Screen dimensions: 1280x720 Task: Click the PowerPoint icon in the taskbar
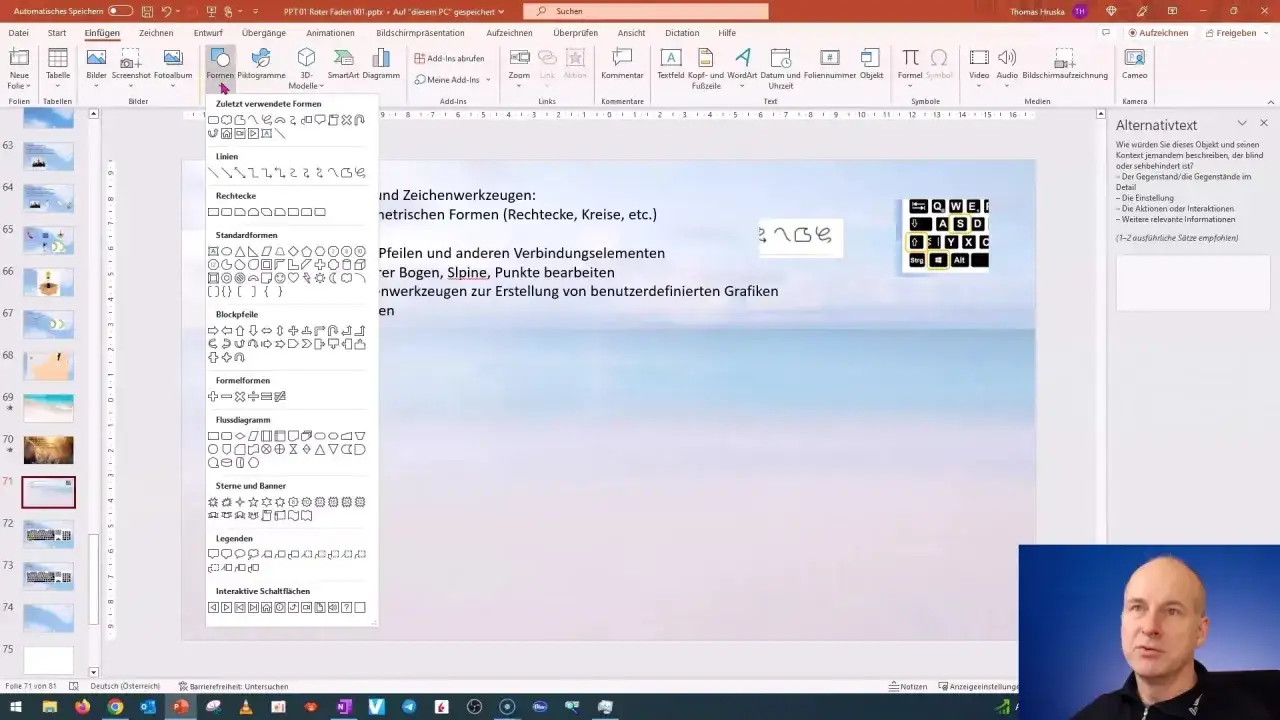[180, 707]
